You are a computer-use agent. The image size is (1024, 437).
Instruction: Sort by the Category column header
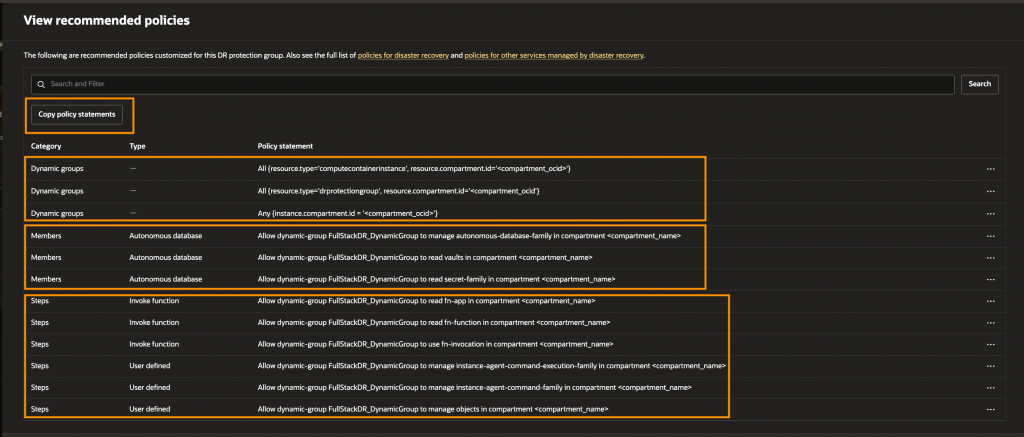[46, 146]
